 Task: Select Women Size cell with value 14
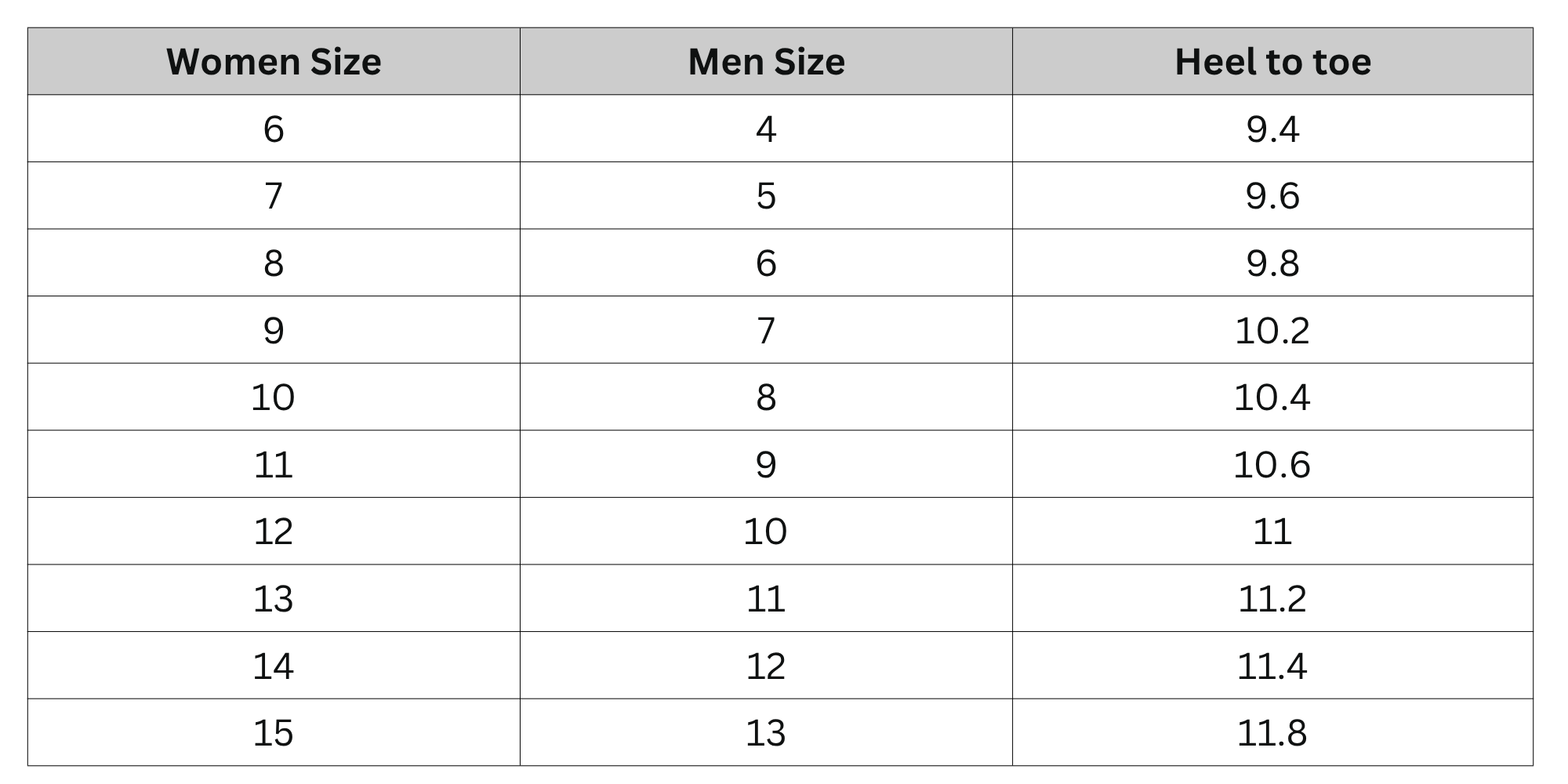274,666
